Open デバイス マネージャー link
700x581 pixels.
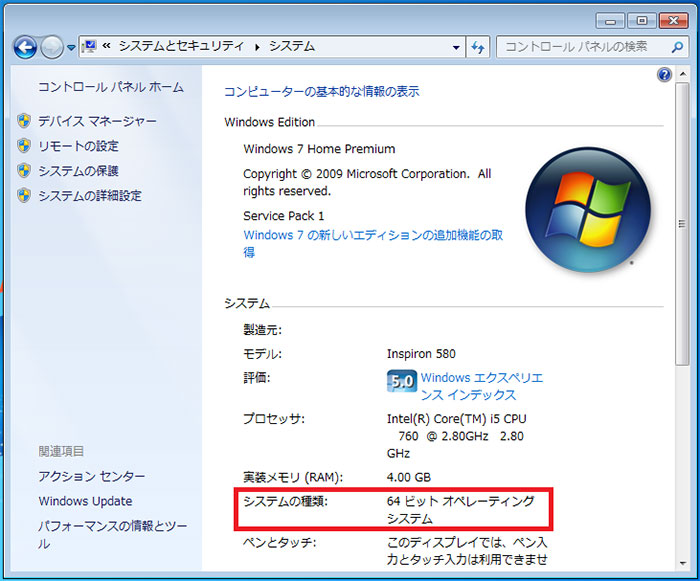coord(97,121)
